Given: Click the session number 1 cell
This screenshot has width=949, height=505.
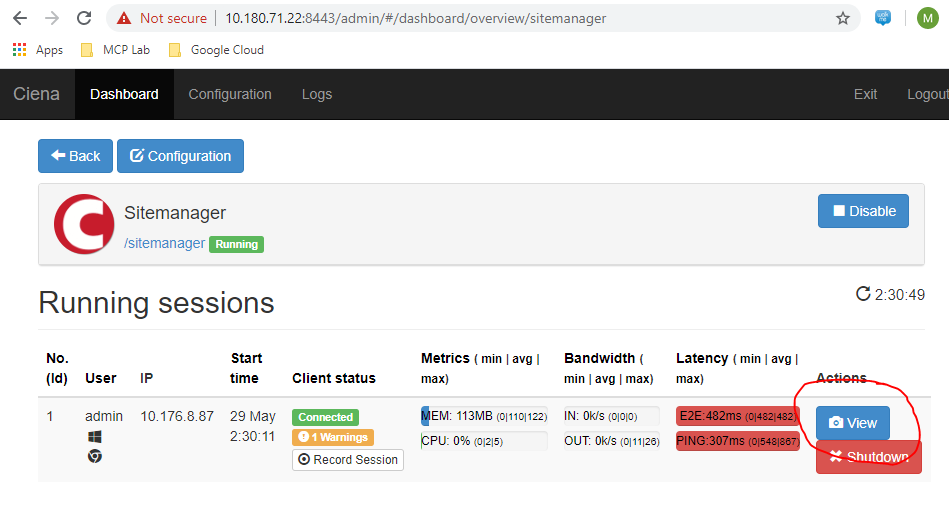Looking at the screenshot, I should (50, 417).
